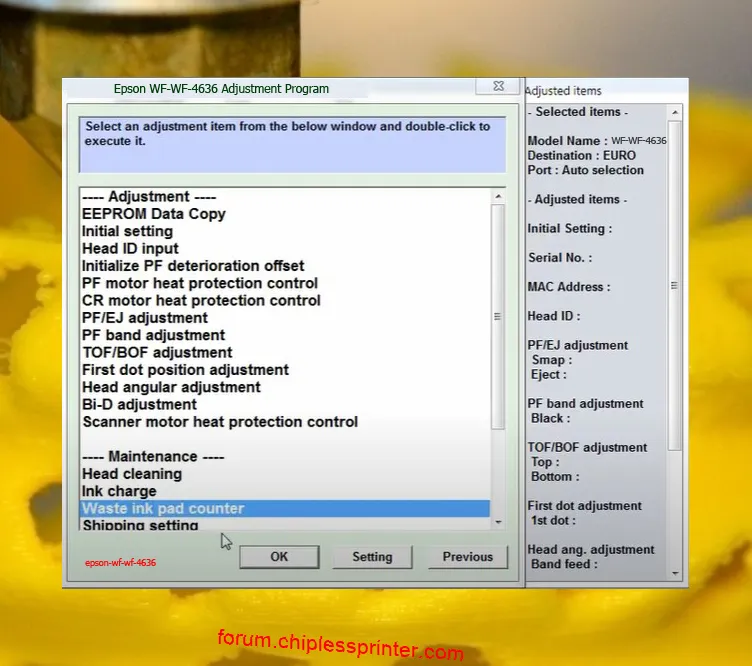Click the adjustment list scrollbar thumb

[x=498, y=316]
